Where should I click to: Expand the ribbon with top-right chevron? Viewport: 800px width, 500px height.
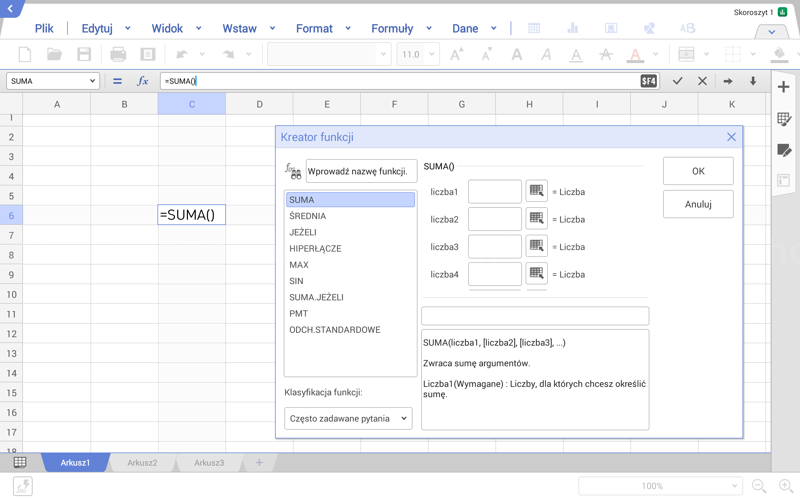point(771,31)
